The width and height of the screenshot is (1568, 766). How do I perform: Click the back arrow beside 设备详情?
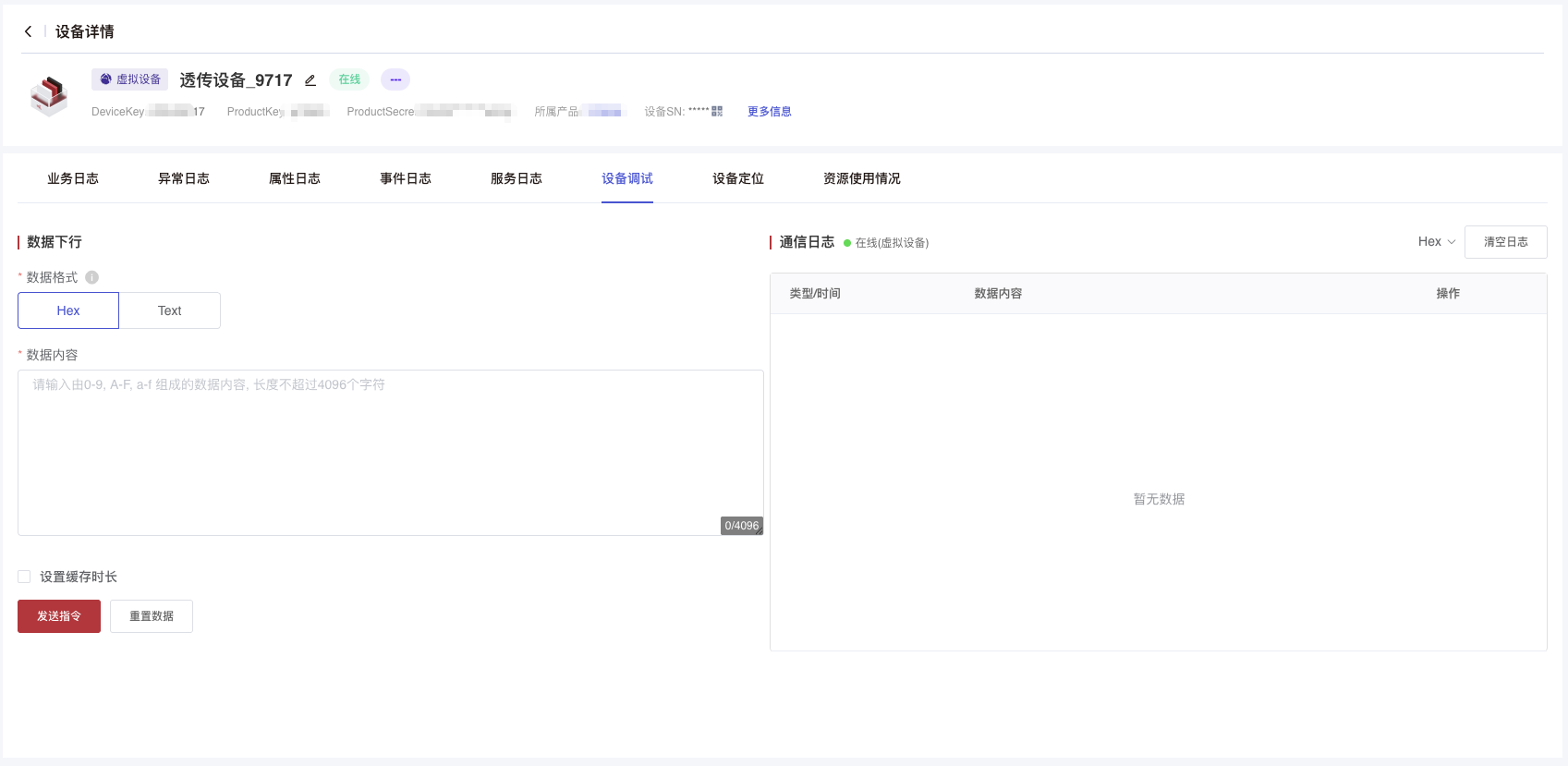tap(28, 31)
